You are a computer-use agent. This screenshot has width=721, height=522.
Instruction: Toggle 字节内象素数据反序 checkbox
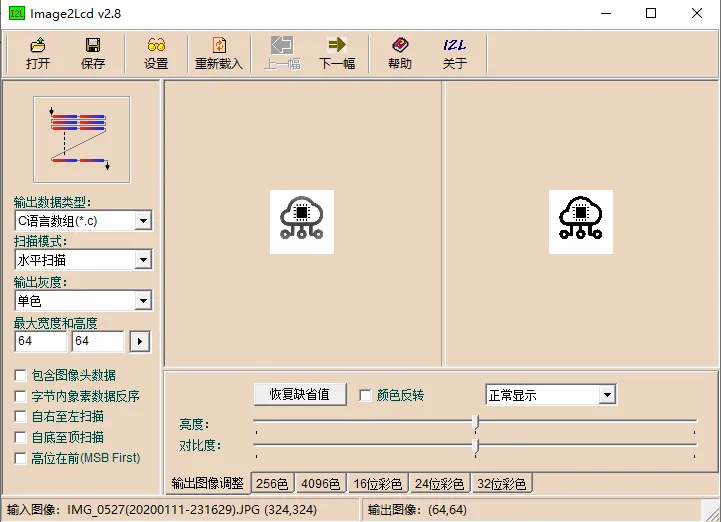coord(20,396)
